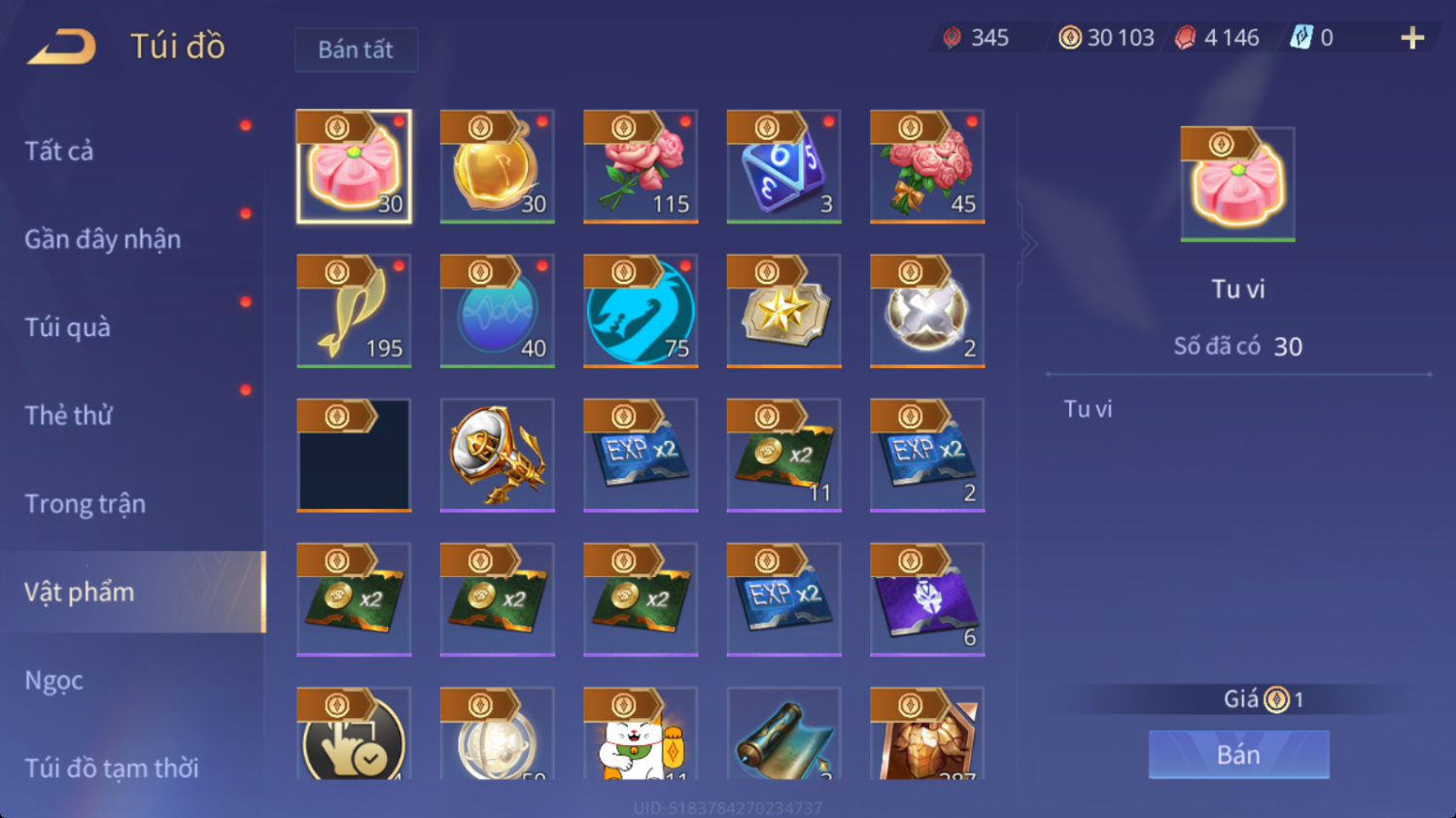Click the Bán tất button

[356, 50]
